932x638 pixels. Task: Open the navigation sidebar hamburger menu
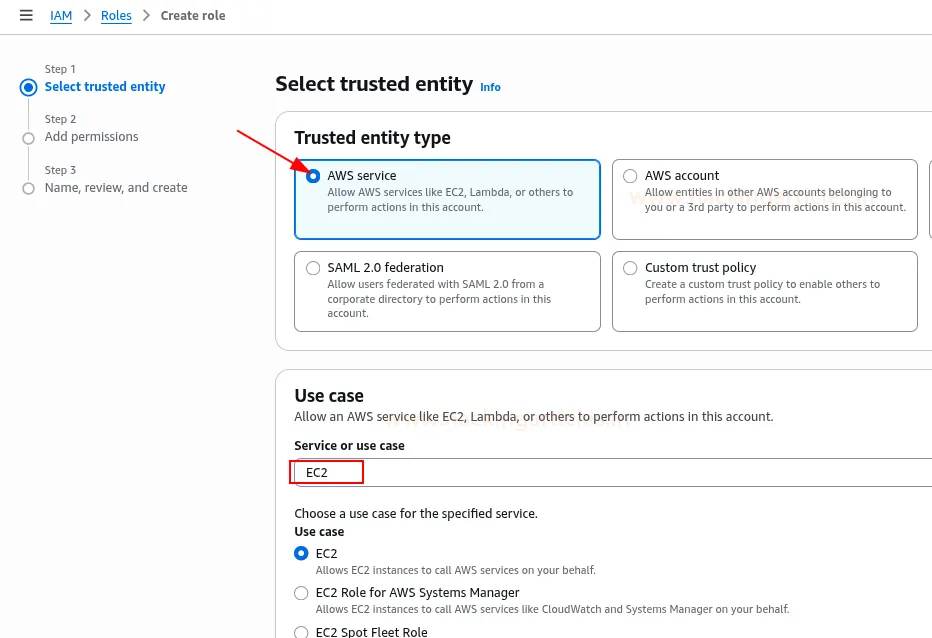[26, 15]
